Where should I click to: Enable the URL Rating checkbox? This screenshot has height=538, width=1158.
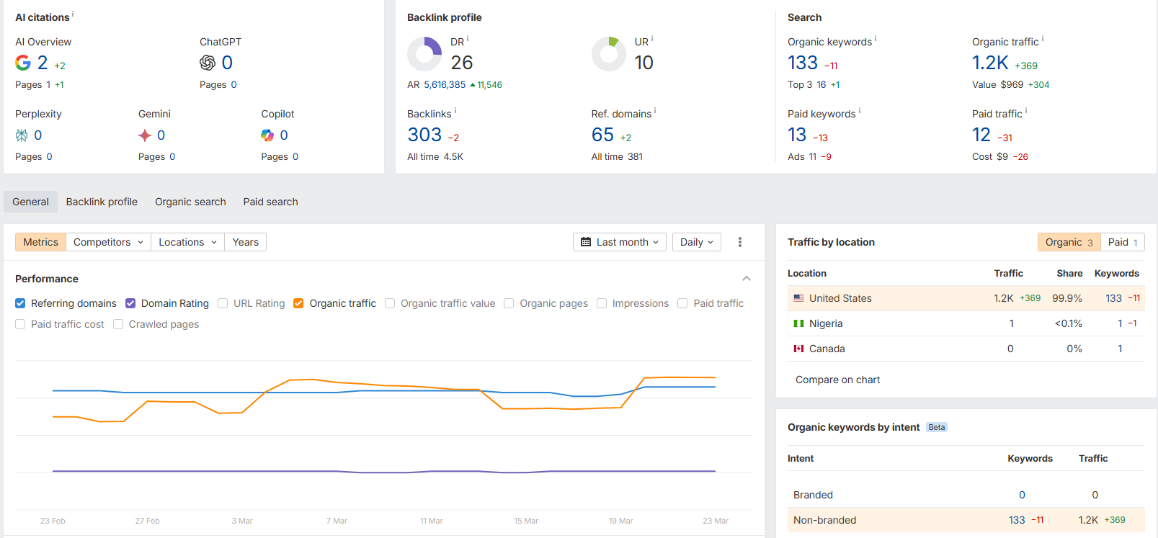coord(223,303)
